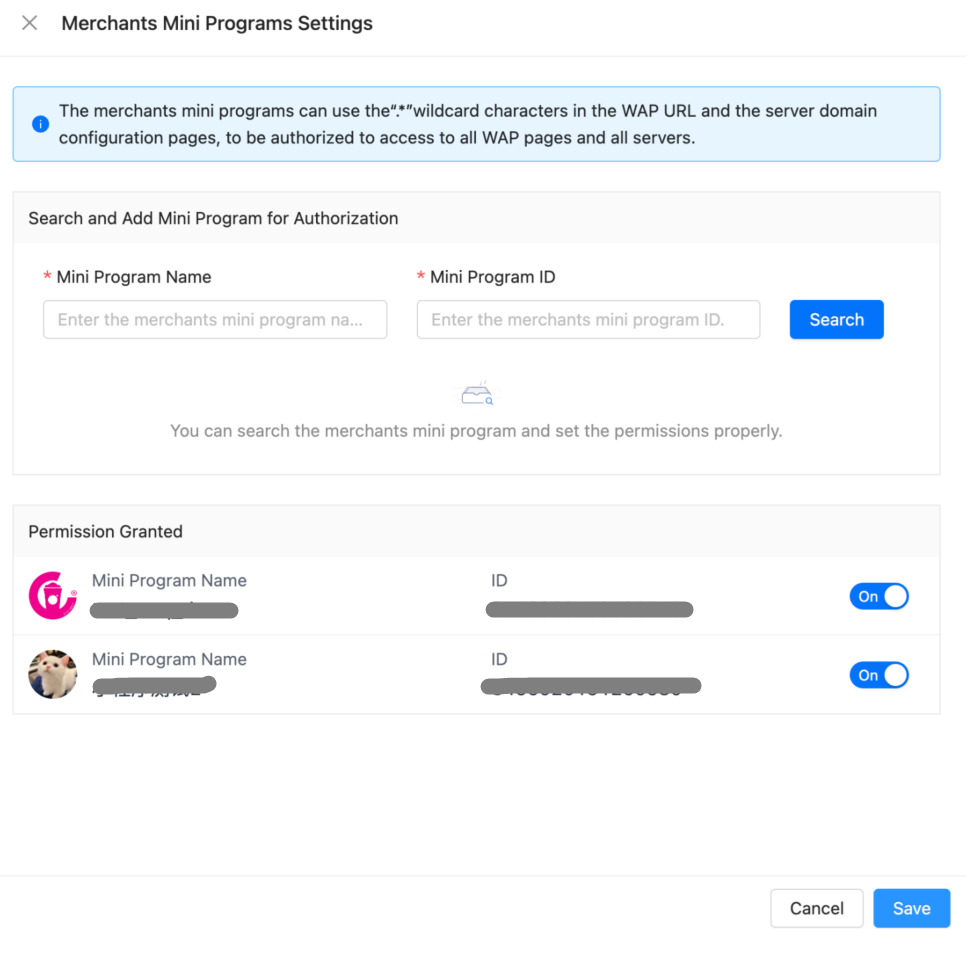Image resolution: width=972 pixels, height=955 pixels.
Task: Click the blue info icon in the banner
Action: (x=40, y=124)
